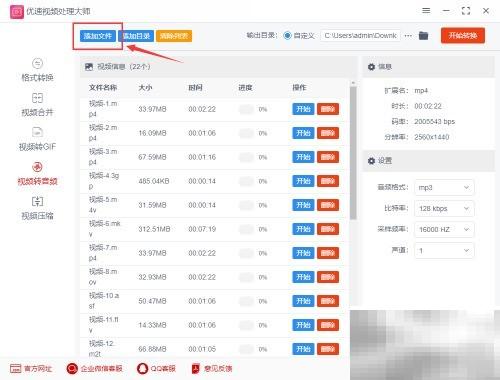This screenshot has height=380, width=500.
Task: Open the hamburger menu in title bar
Action: (x=426, y=11)
